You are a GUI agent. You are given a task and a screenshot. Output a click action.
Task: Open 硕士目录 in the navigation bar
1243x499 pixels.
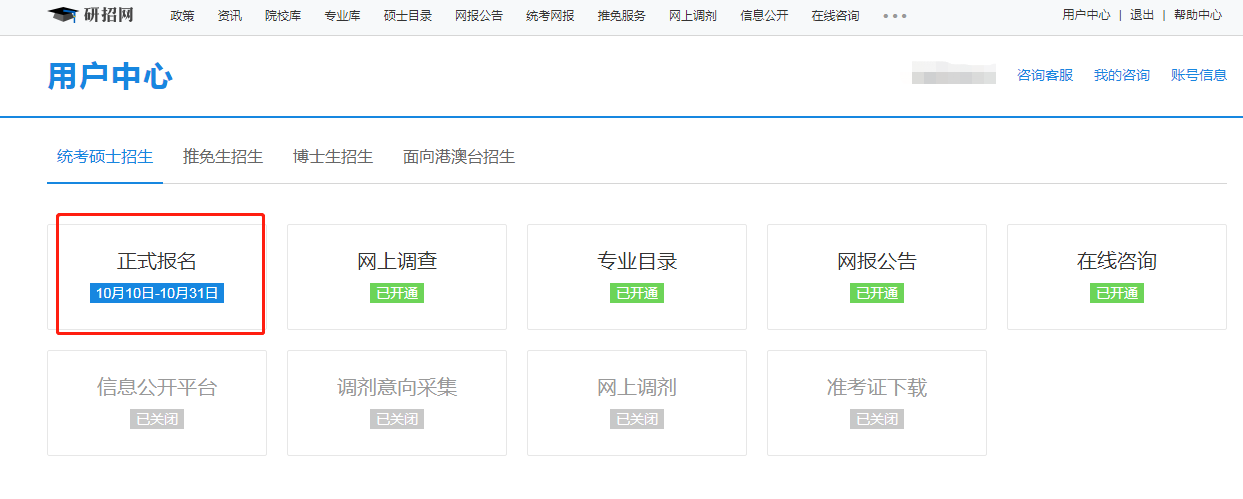(x=407, y=16)
